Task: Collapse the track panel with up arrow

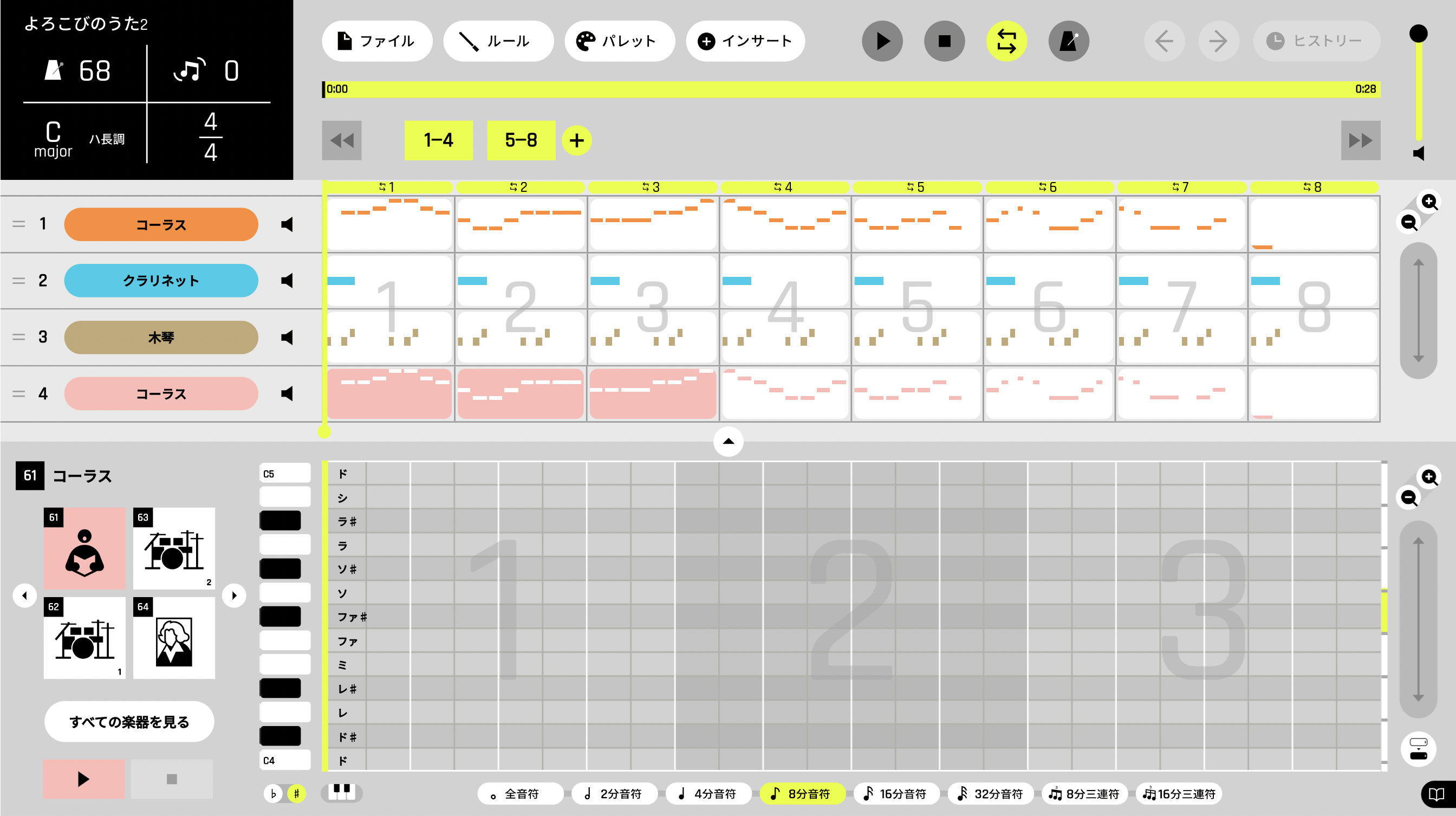Action: click(x=729, y=442)
